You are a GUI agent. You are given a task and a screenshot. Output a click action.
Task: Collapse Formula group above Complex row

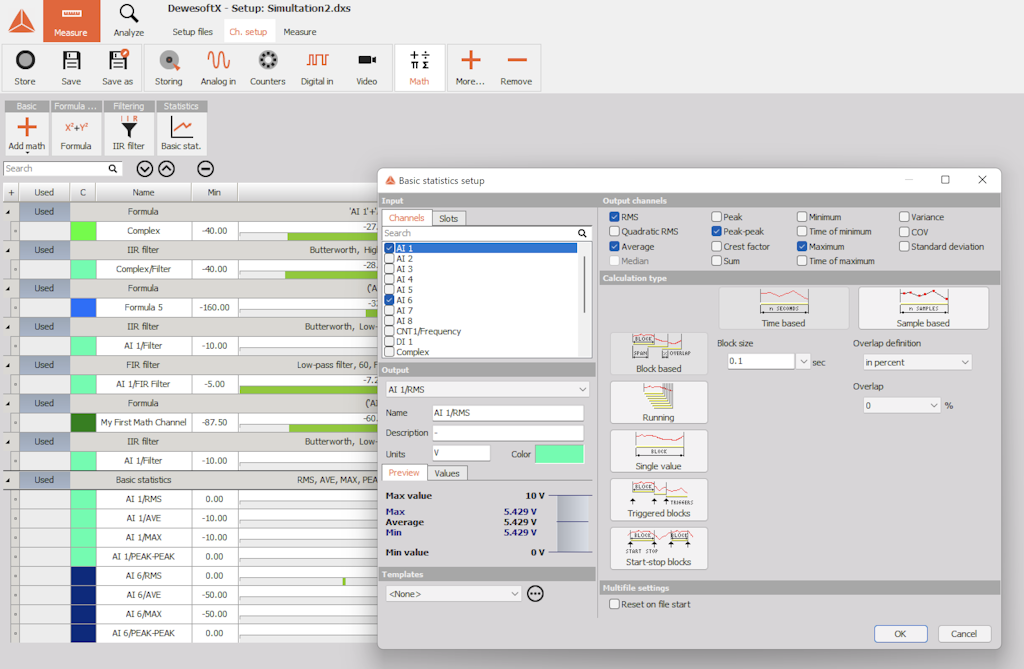pos(8,212)
